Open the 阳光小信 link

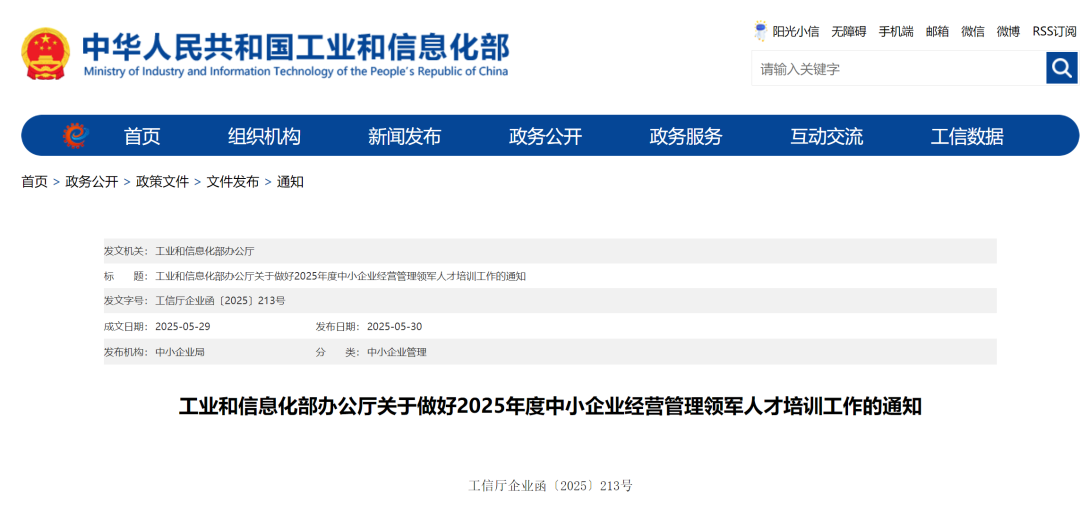click(796, 31)
